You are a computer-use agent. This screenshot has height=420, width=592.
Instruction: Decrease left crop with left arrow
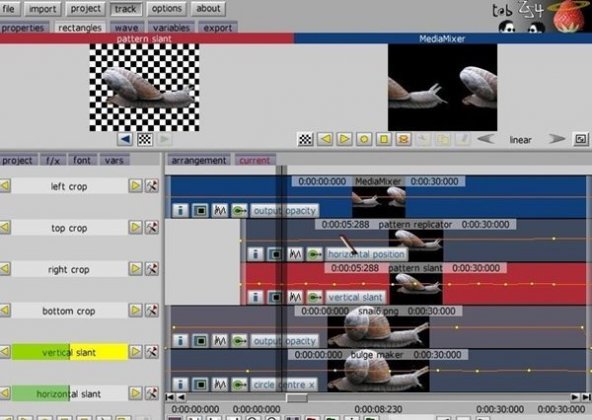point(5,186)
